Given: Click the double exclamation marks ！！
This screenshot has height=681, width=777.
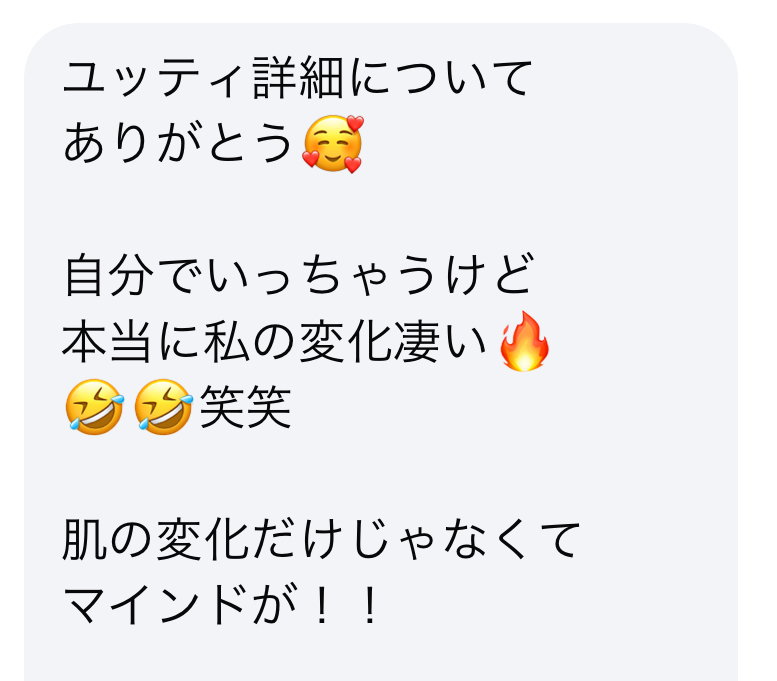Looking at the screenshot, I should [x=346, y=605].
